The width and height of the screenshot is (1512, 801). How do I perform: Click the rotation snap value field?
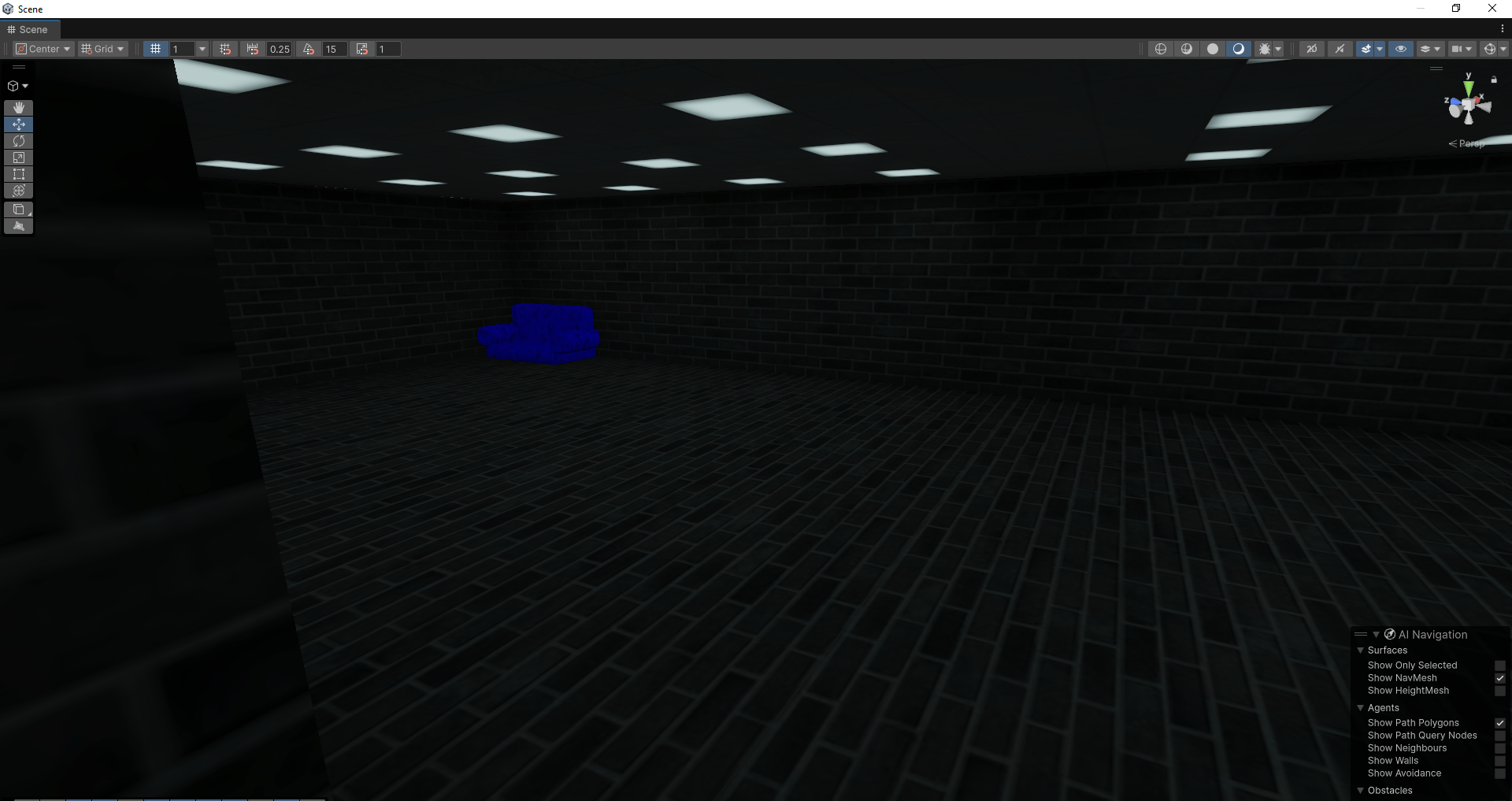[334, 49]
